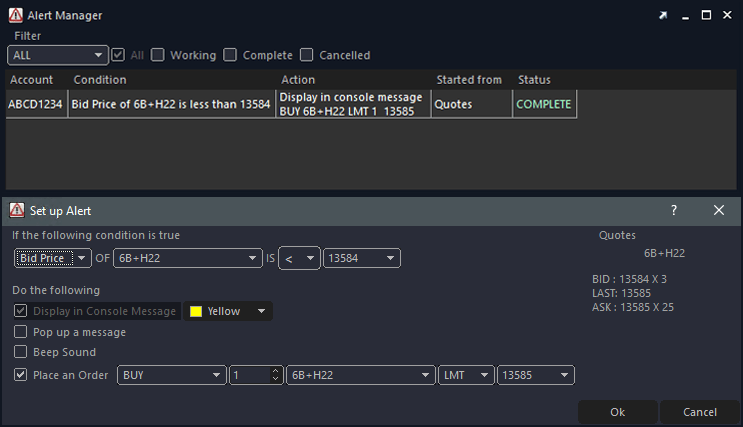Screen dimensions: 743x427
Task: Toggle Place an Order checkbox
Action: (x=20, y=375)
